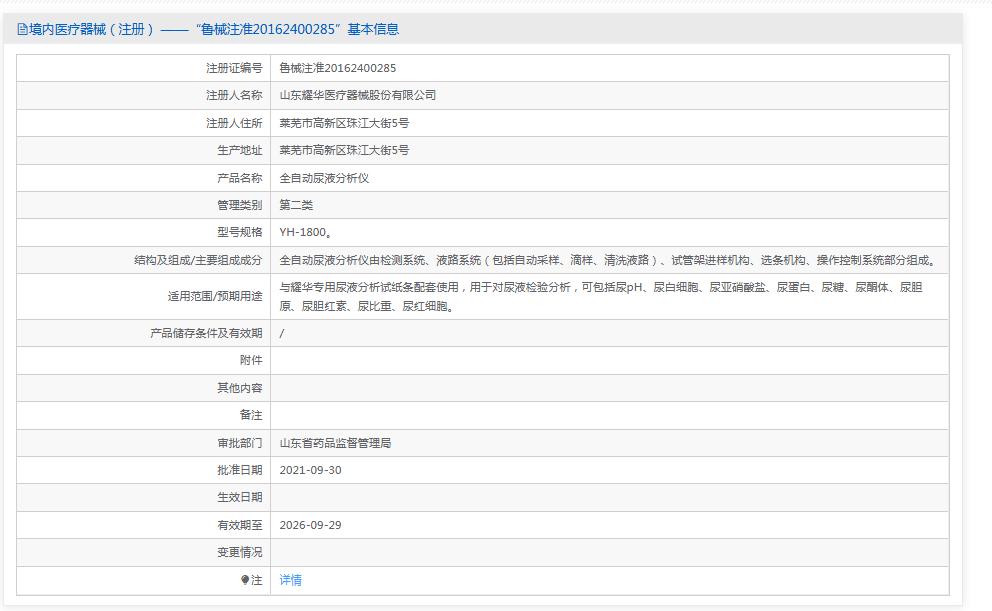Select intended use text starting 与耀华专用尿液分析试纸条
This screenshot has height=611, width=992.
[x=601, y=297]
